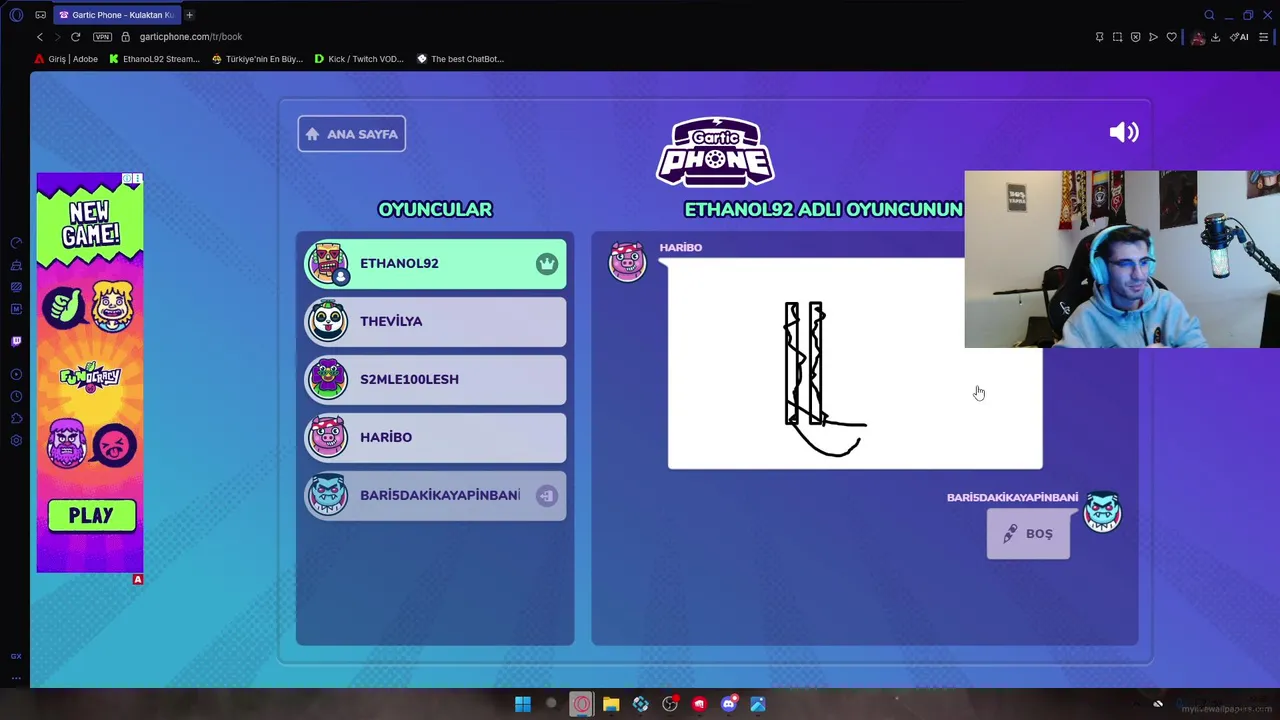
Task: Click the GX label at the sidebar bottom
Action: tap(16, 656)
